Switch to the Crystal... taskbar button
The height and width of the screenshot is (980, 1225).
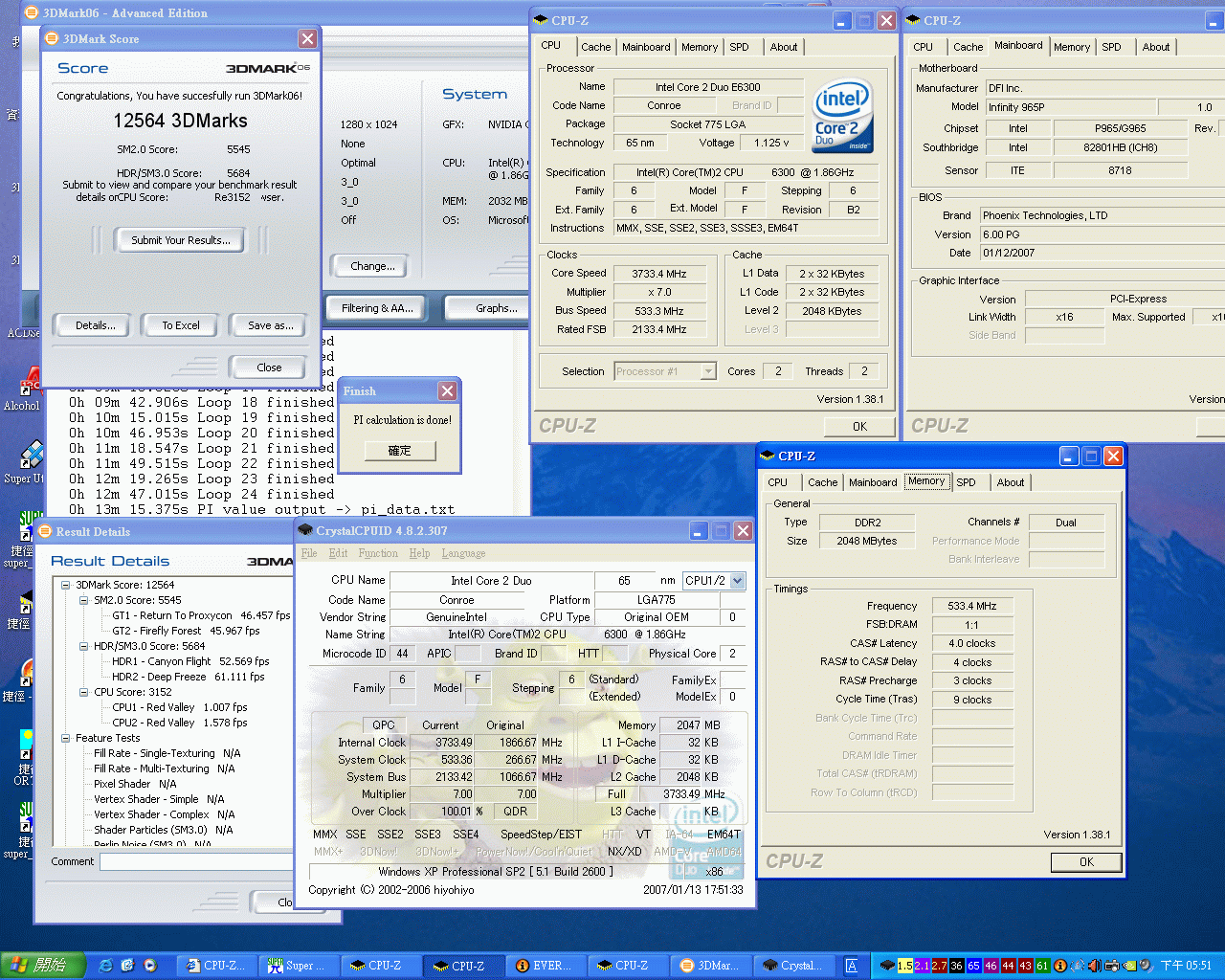pyautogui.click(x=792, y=966)
